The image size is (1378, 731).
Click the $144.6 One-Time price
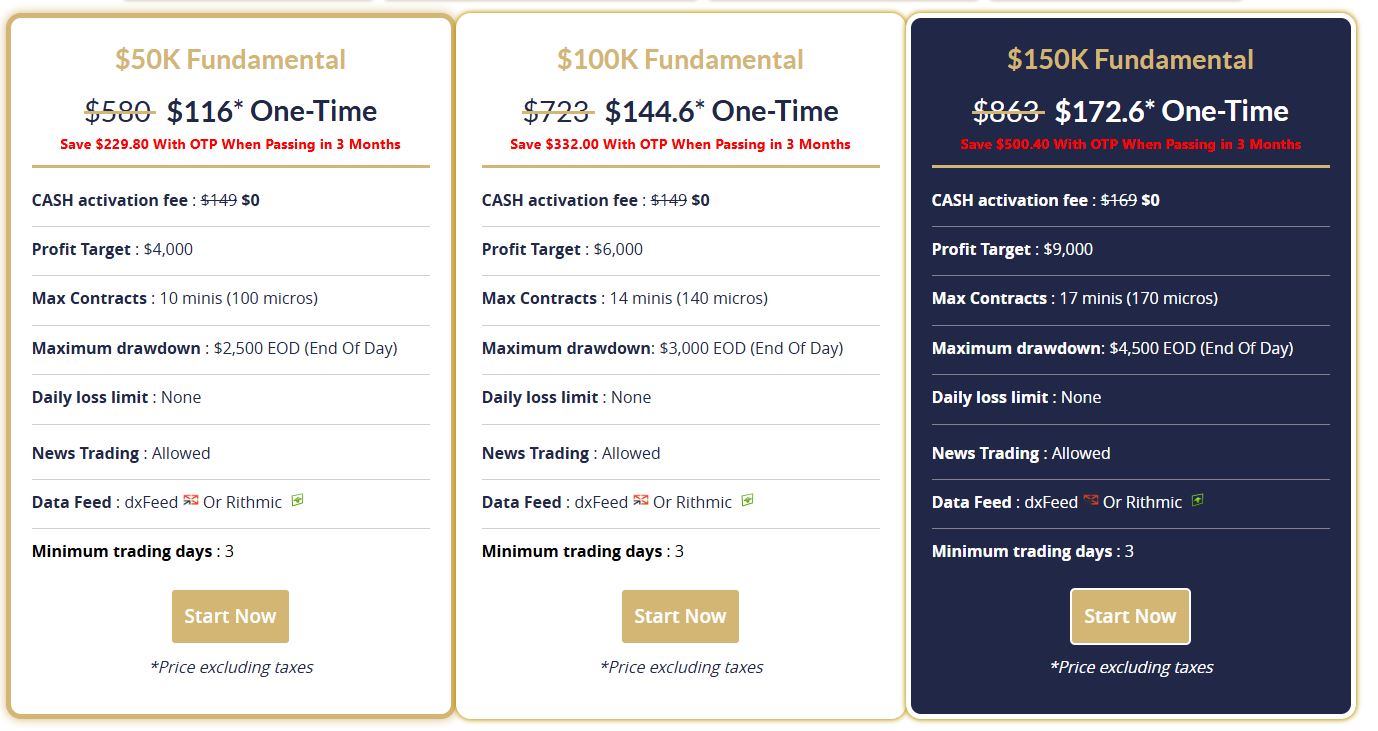click(721, 111)
